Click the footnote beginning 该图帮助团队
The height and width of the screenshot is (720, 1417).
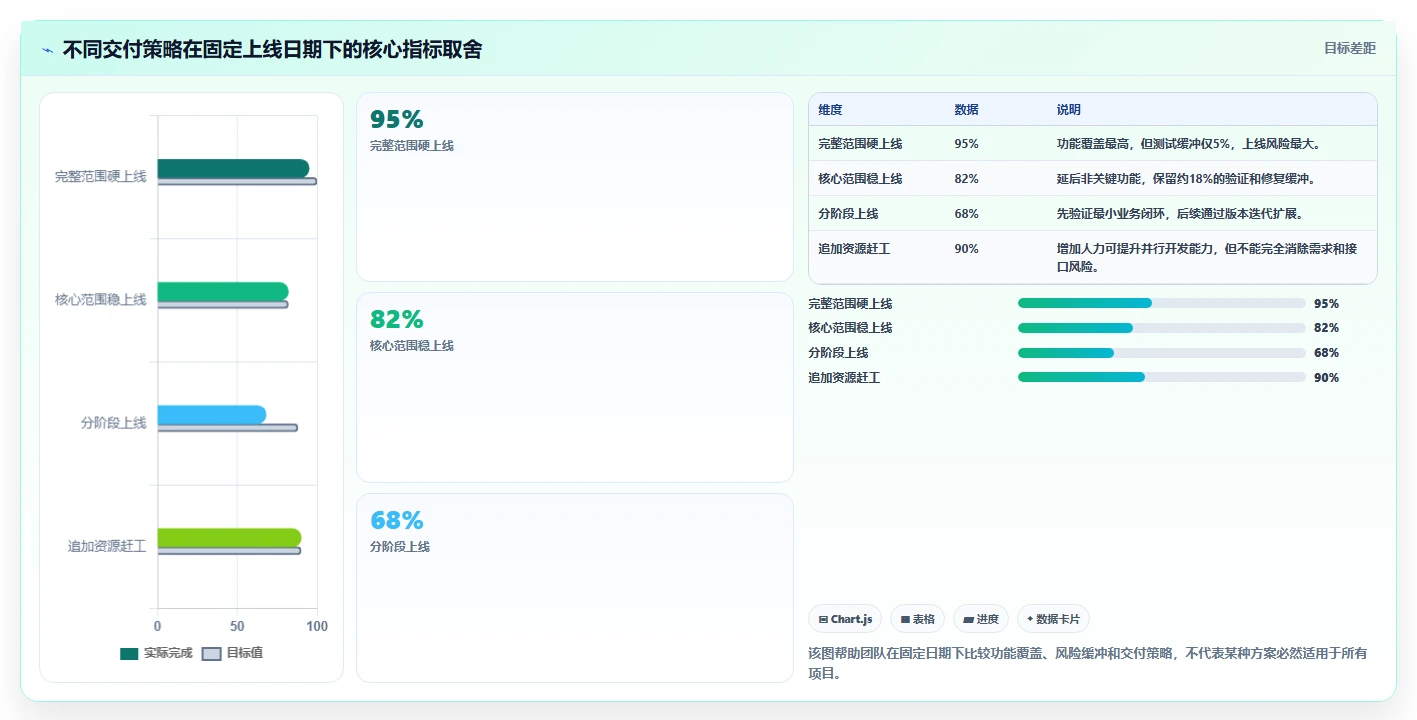pos(1087,663)
